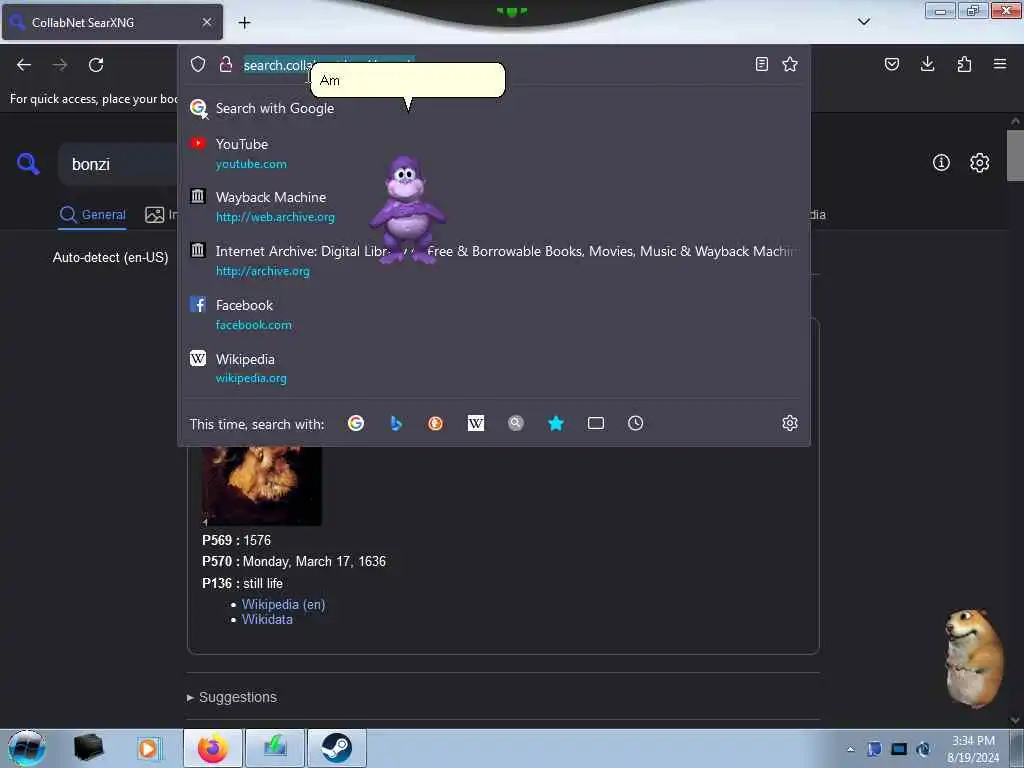Open SearXNG about info icon
The image size is (1024, 768).
click(941, 163)
